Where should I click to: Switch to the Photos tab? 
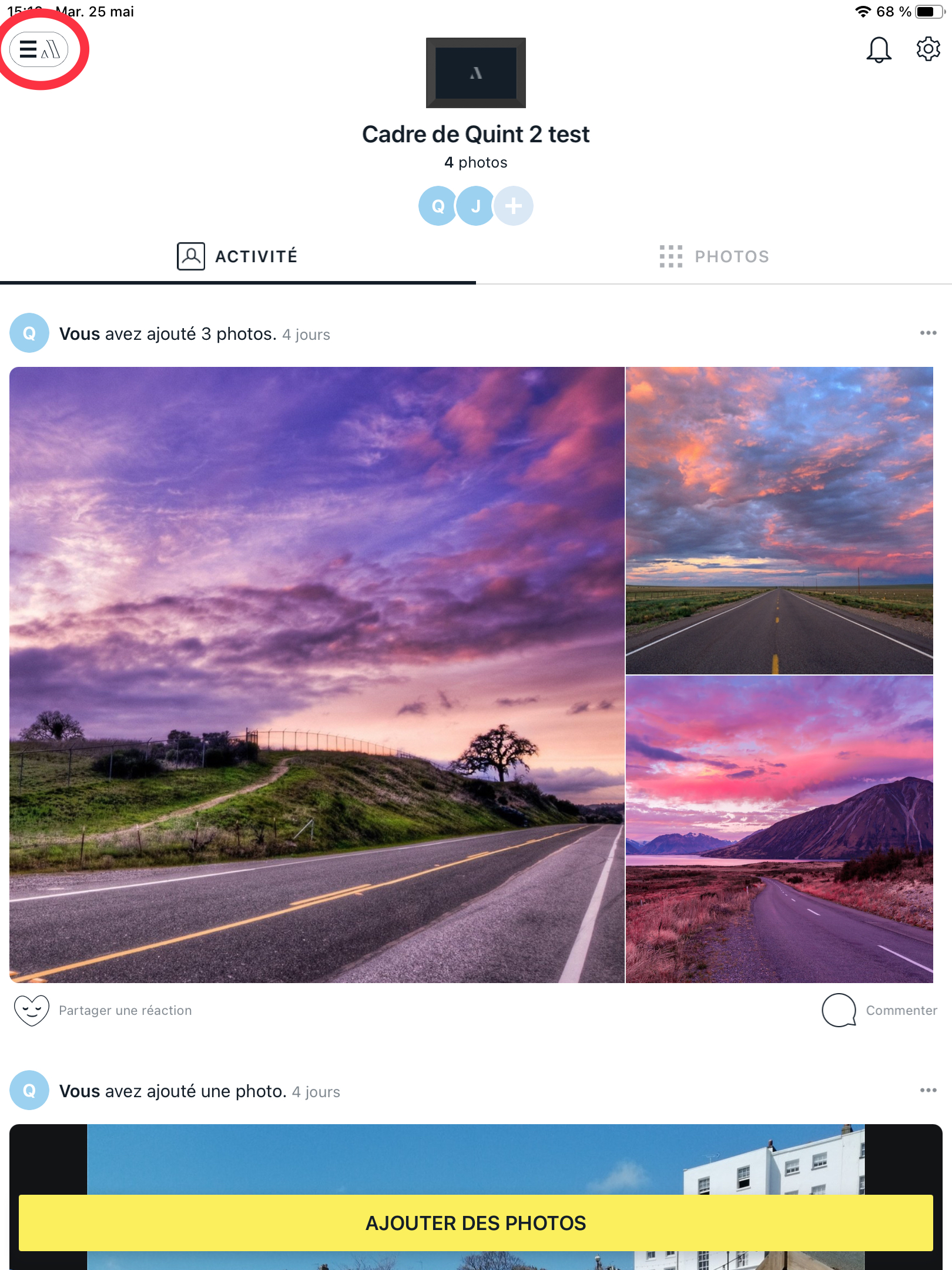[x=714, y=257]
